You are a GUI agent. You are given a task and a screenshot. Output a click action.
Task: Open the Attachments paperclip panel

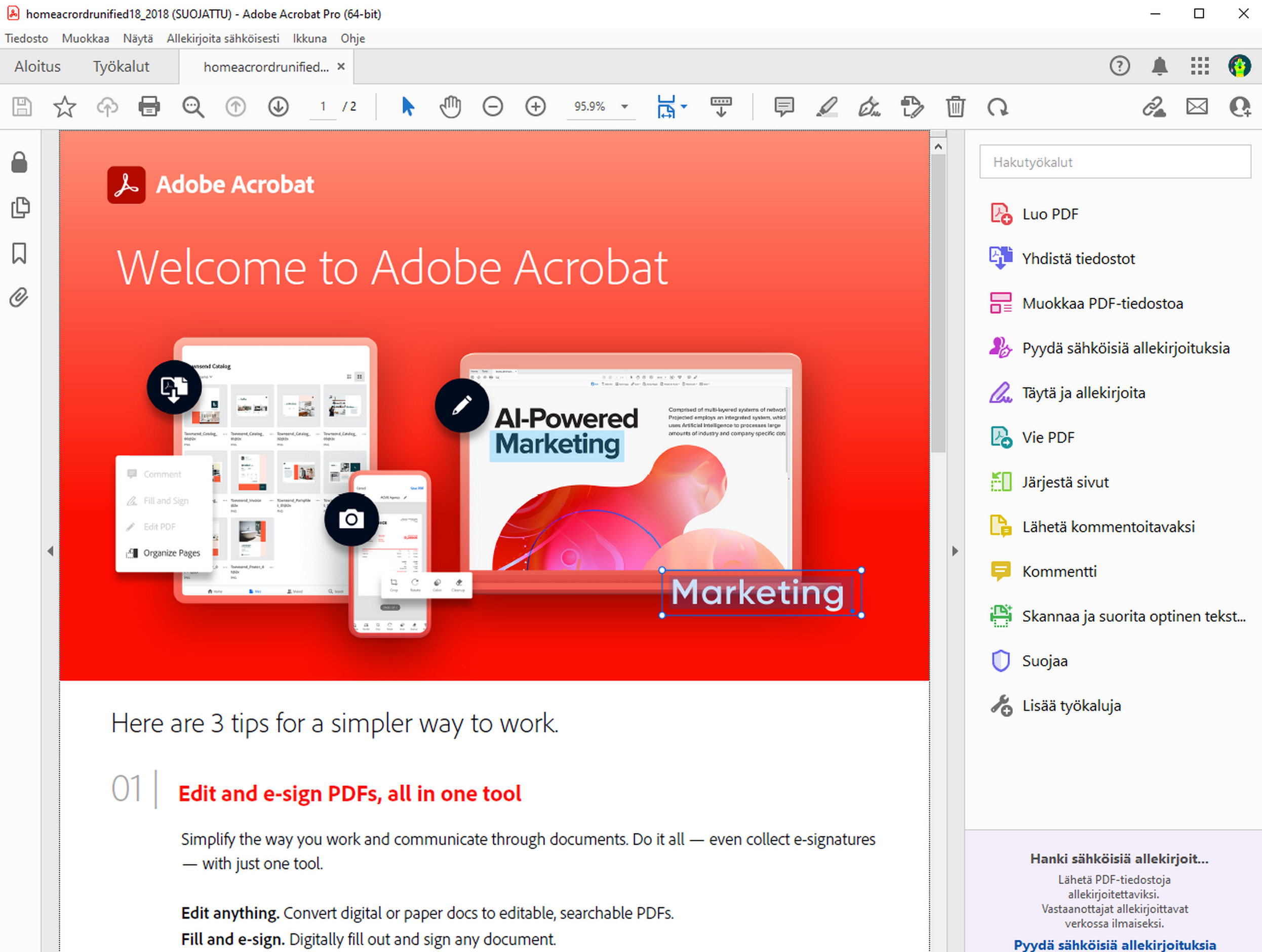(19, 298)
